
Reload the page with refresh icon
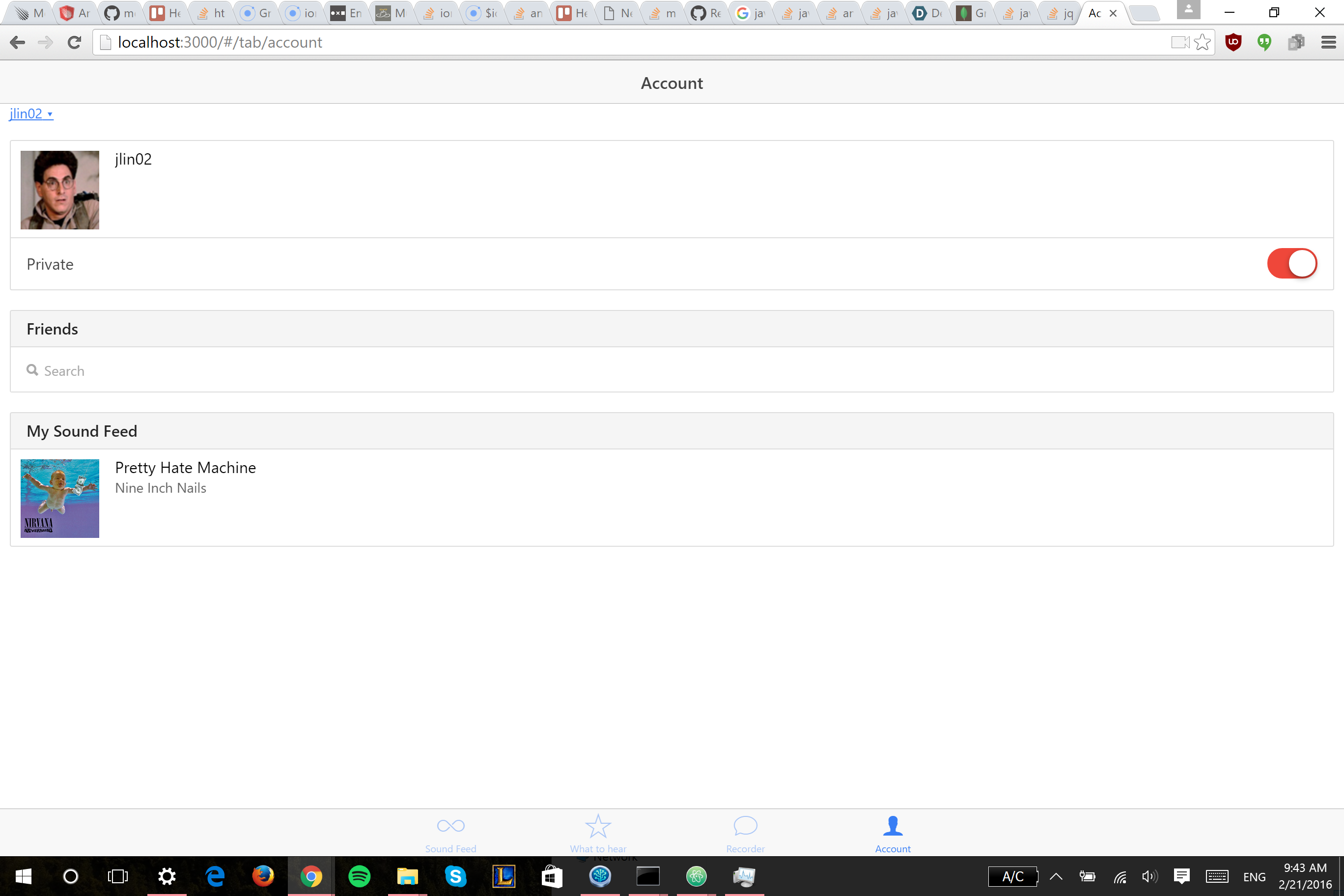(74, 42)
